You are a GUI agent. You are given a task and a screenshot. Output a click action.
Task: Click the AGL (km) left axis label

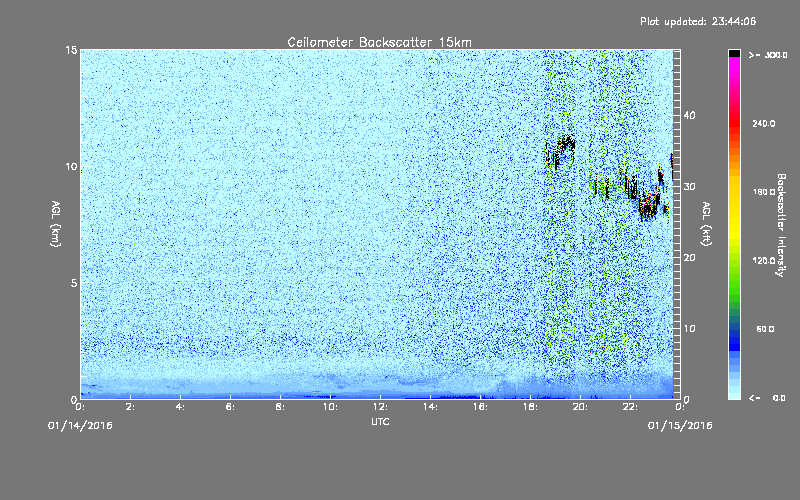pos(56,224)
